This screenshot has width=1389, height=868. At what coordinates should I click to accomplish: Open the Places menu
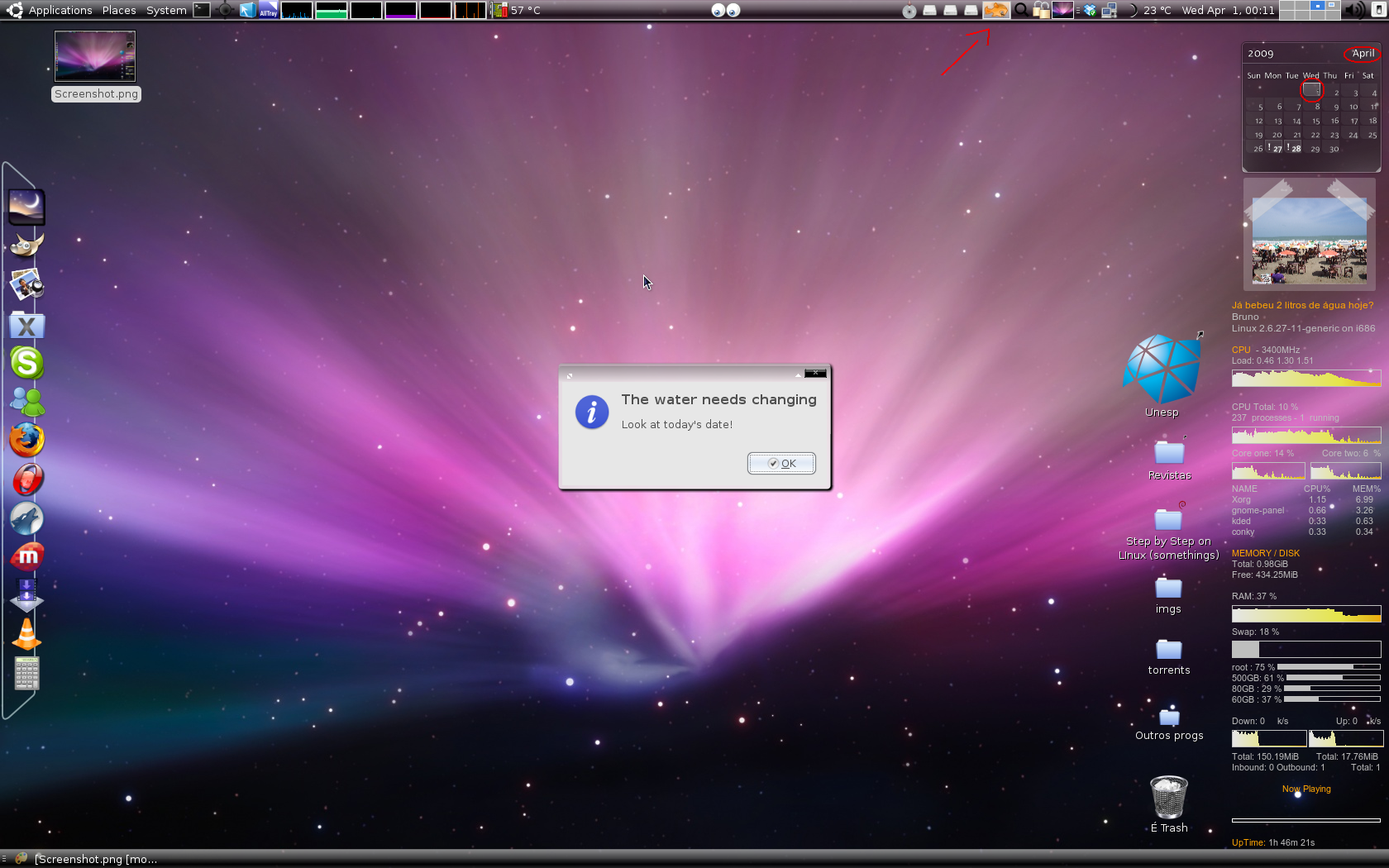[x=119, y=10]
